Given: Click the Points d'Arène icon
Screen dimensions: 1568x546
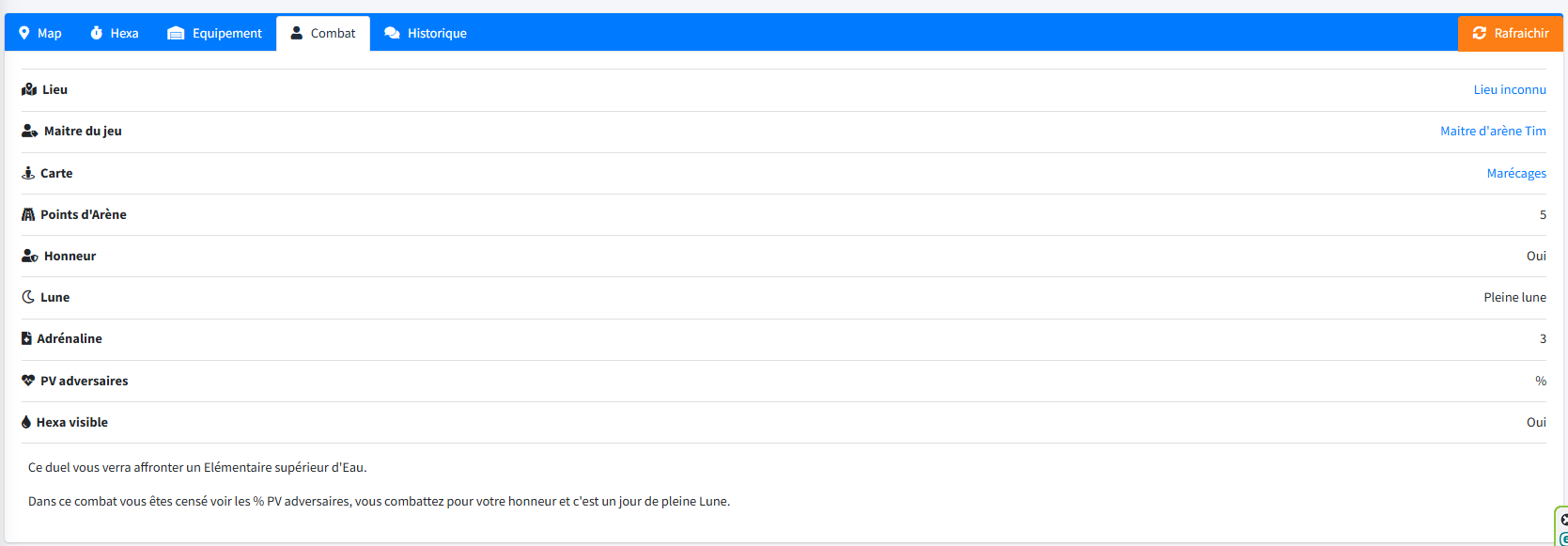Looking at the screenshot, I should pyautogui.click(x=28, y=215).
